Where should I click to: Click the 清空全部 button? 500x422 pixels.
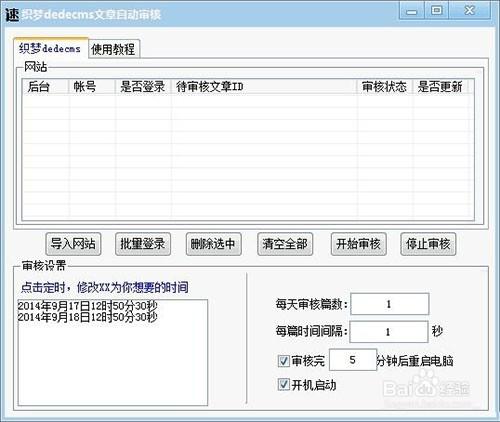[x=285, y=244]
